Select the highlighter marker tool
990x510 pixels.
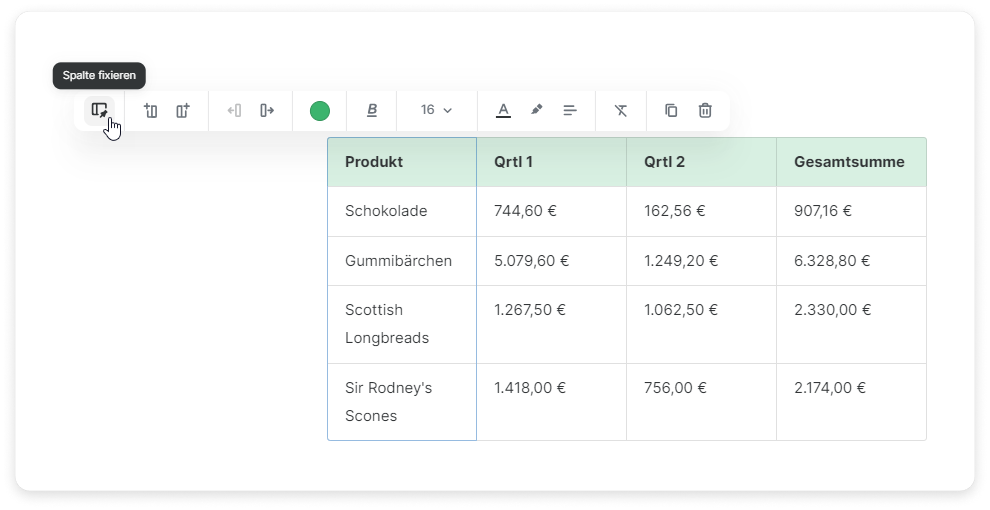point(536,110)
